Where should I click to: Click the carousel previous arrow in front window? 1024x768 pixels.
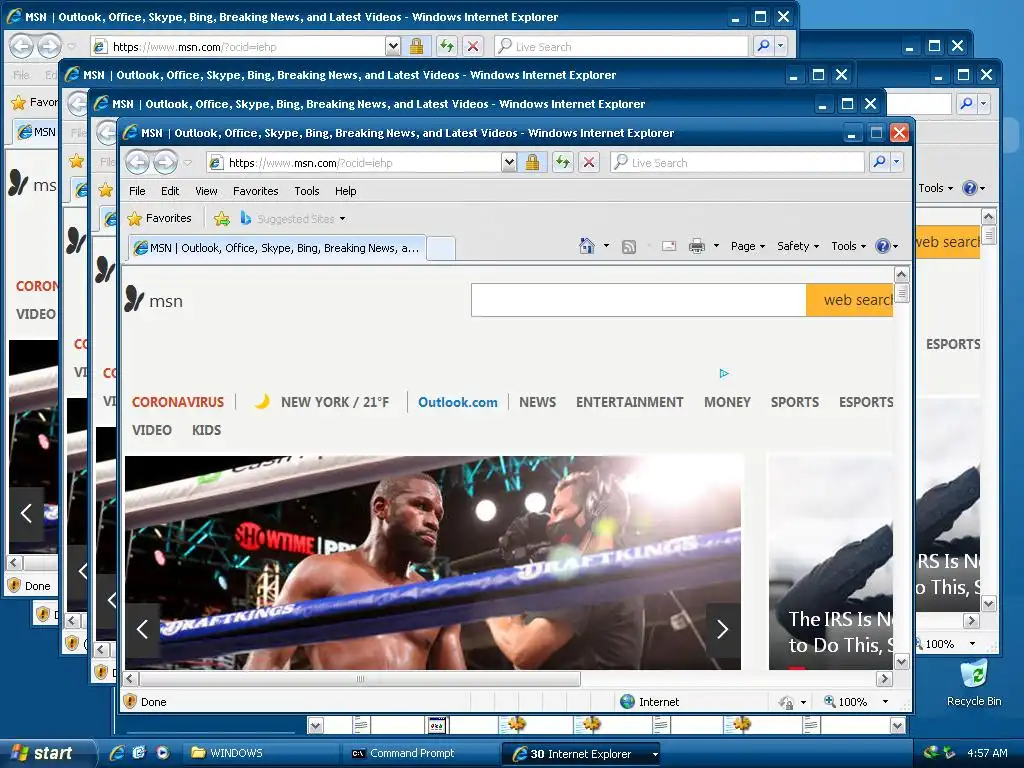142,629
